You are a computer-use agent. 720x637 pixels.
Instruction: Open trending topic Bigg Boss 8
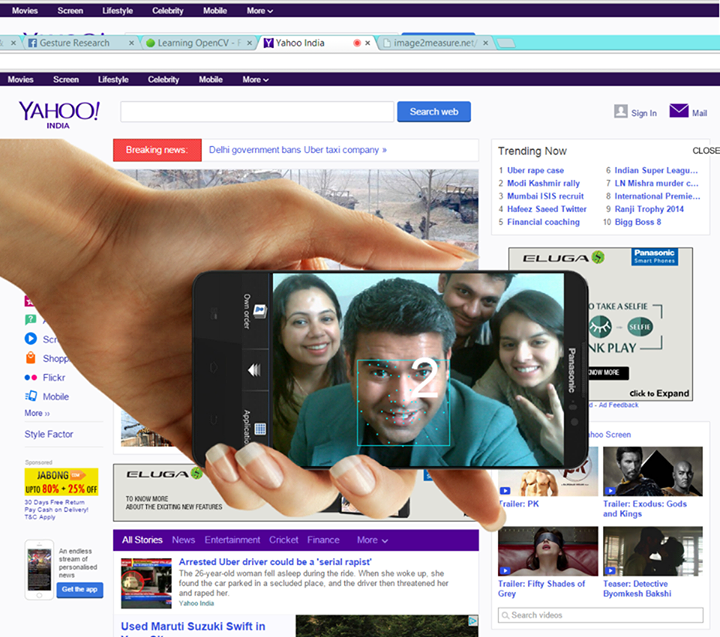coord(638,222)
